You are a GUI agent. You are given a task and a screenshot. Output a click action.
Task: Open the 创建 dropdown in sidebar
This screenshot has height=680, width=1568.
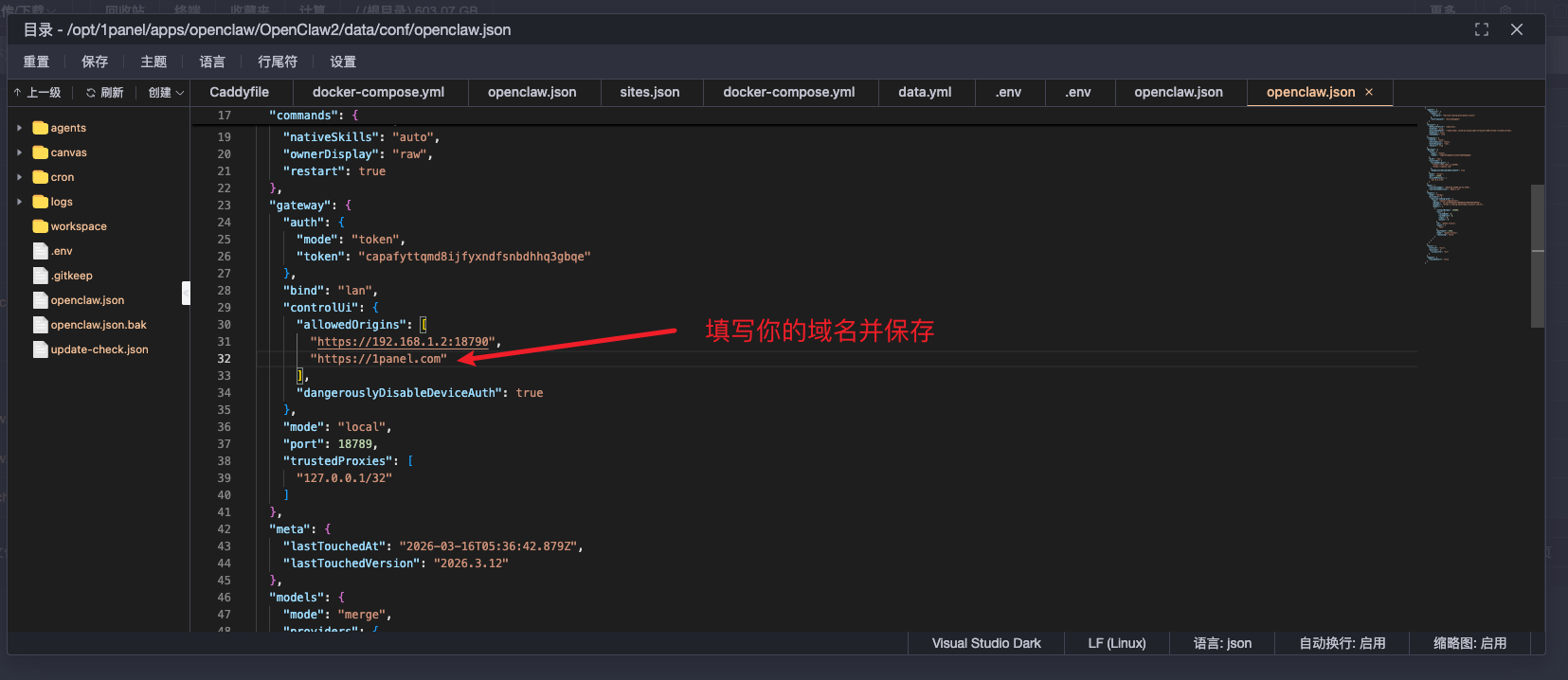point(166,92)
